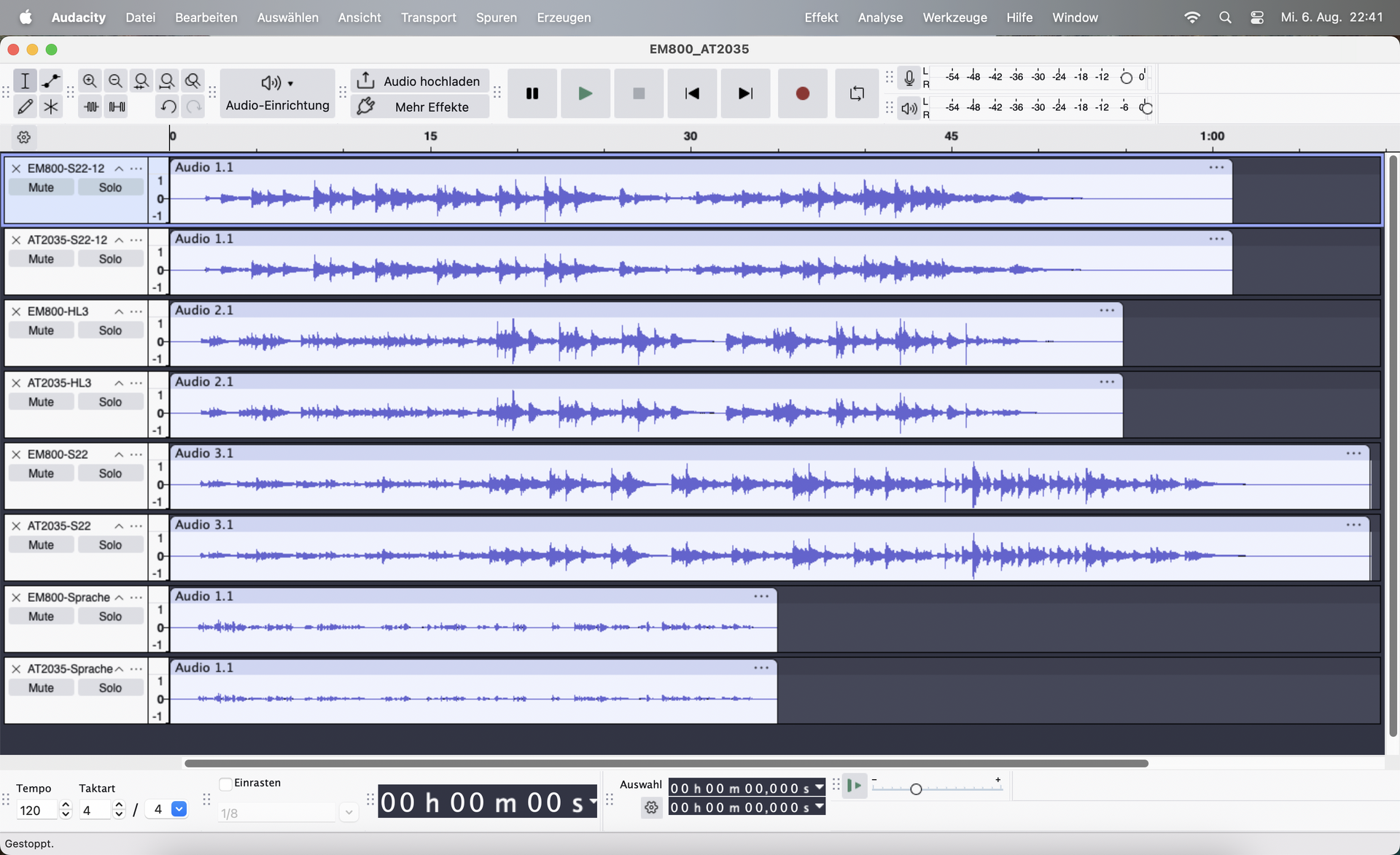1400x855 pixels.
Task: Pause playback with the Pause button
Action: pos(532,93)
